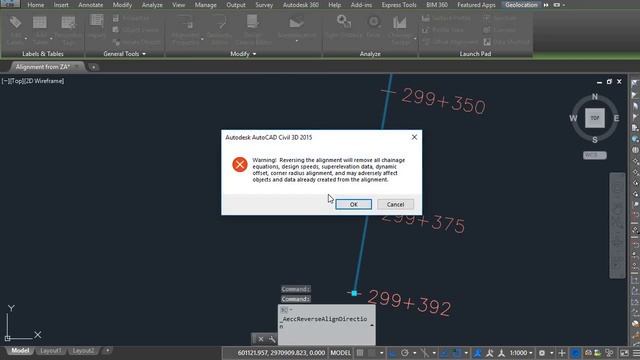Cancel the reverse alignment warning dialog
Viewport: 640px width, 360px height.
(x=395, y=204)
